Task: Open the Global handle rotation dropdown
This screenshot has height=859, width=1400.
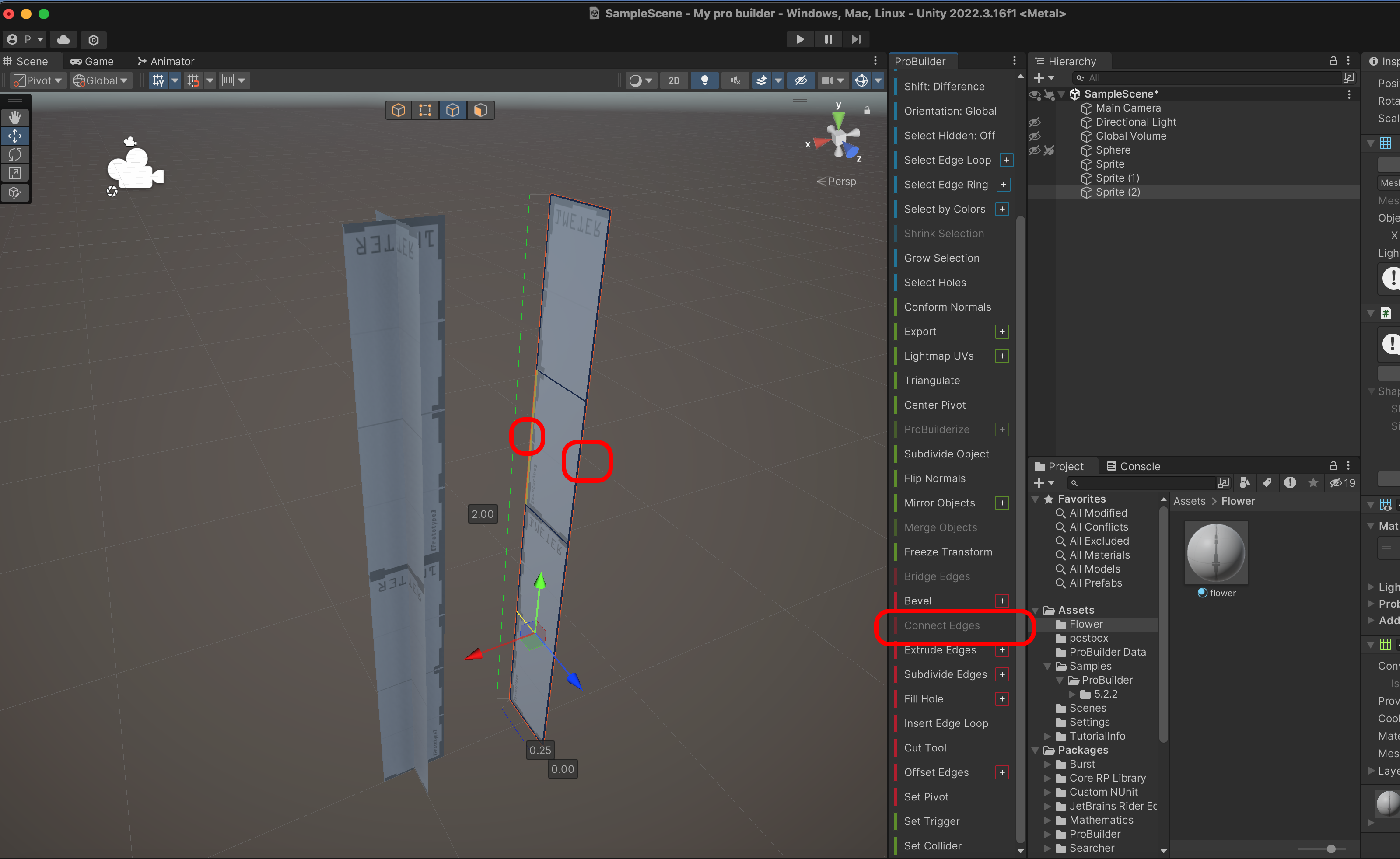Action: [x=101, y=80]
